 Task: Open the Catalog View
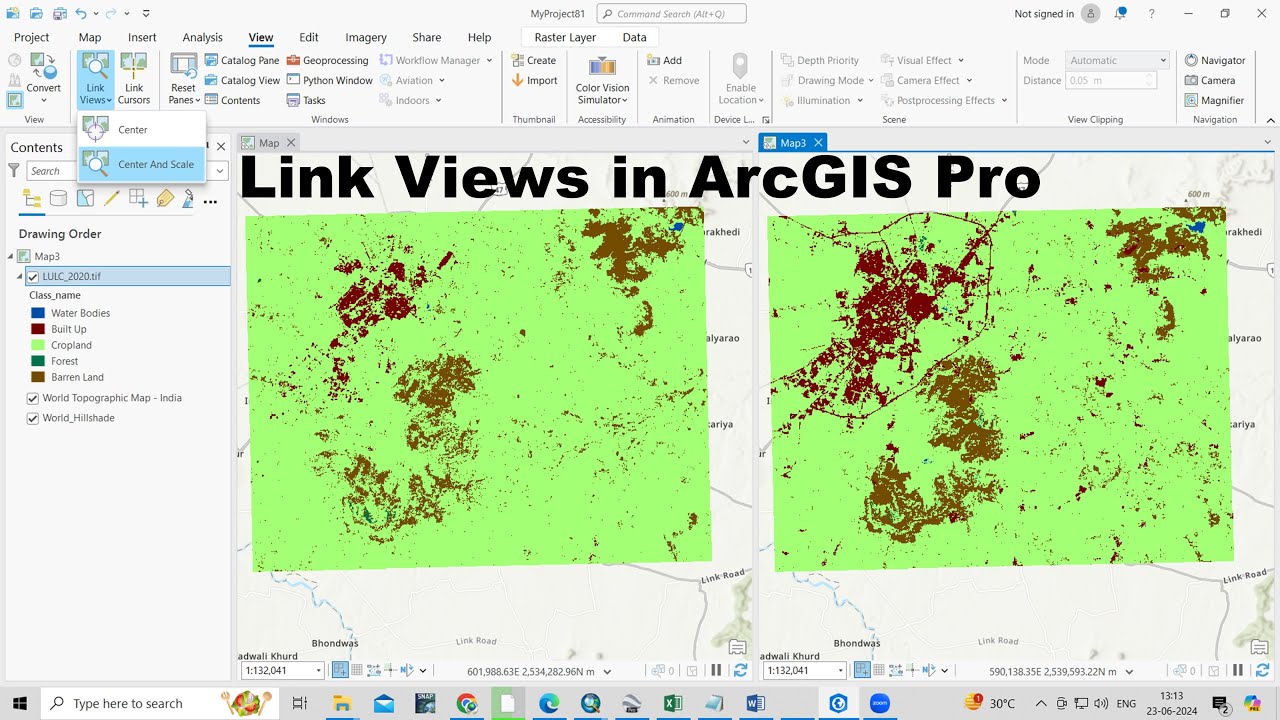[x=242, y=80]
